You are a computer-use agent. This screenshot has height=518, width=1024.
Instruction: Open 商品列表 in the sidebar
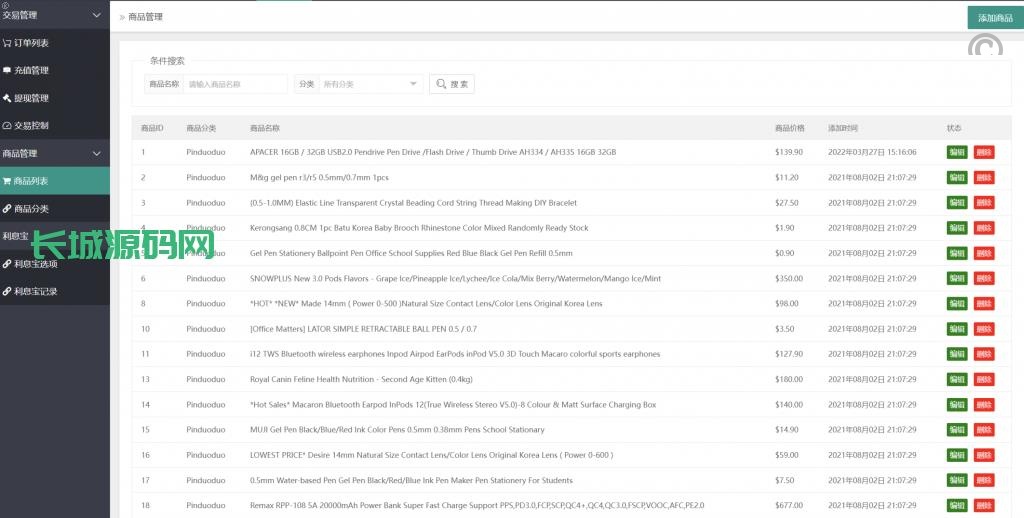31,181
